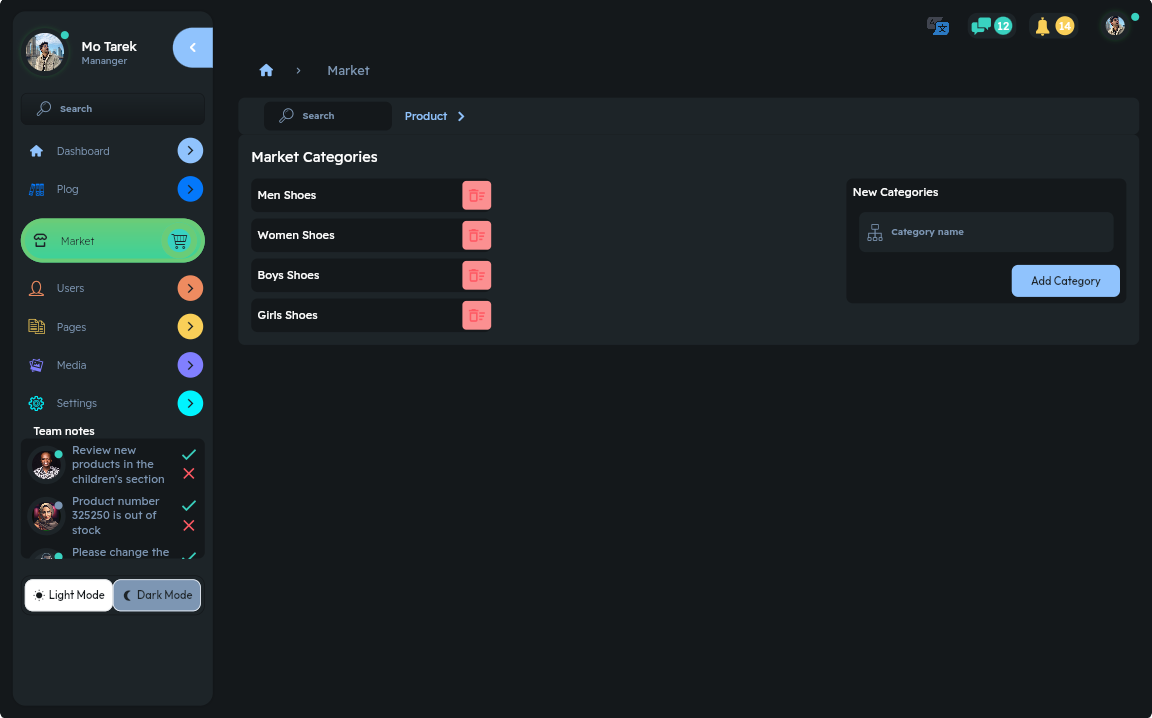Screen dimensions: 1152x718
Task: Select the Users menu item
Action: tap(70, 288)
